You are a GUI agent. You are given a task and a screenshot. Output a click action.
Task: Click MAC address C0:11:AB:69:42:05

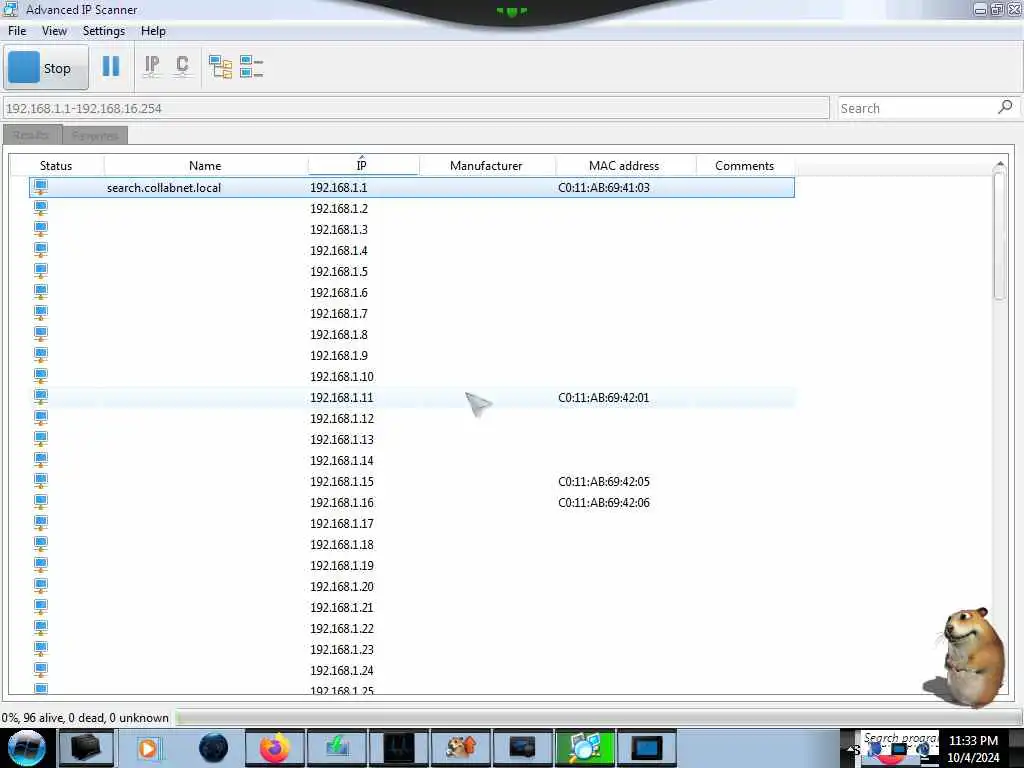coord(604,481)
